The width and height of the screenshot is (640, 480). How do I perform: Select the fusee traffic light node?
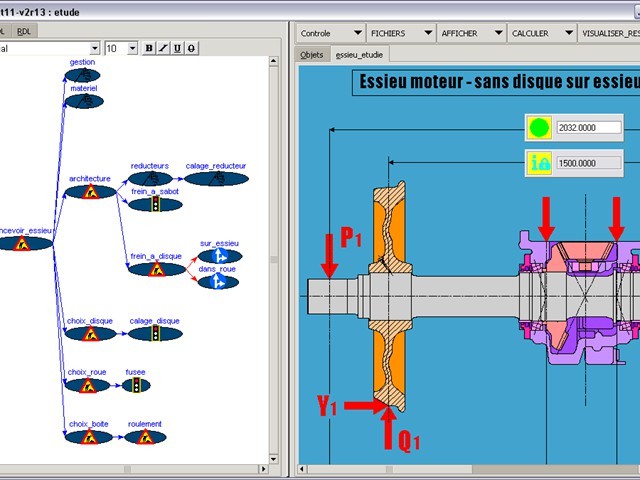pyautogui.click(x=136, y=385)
